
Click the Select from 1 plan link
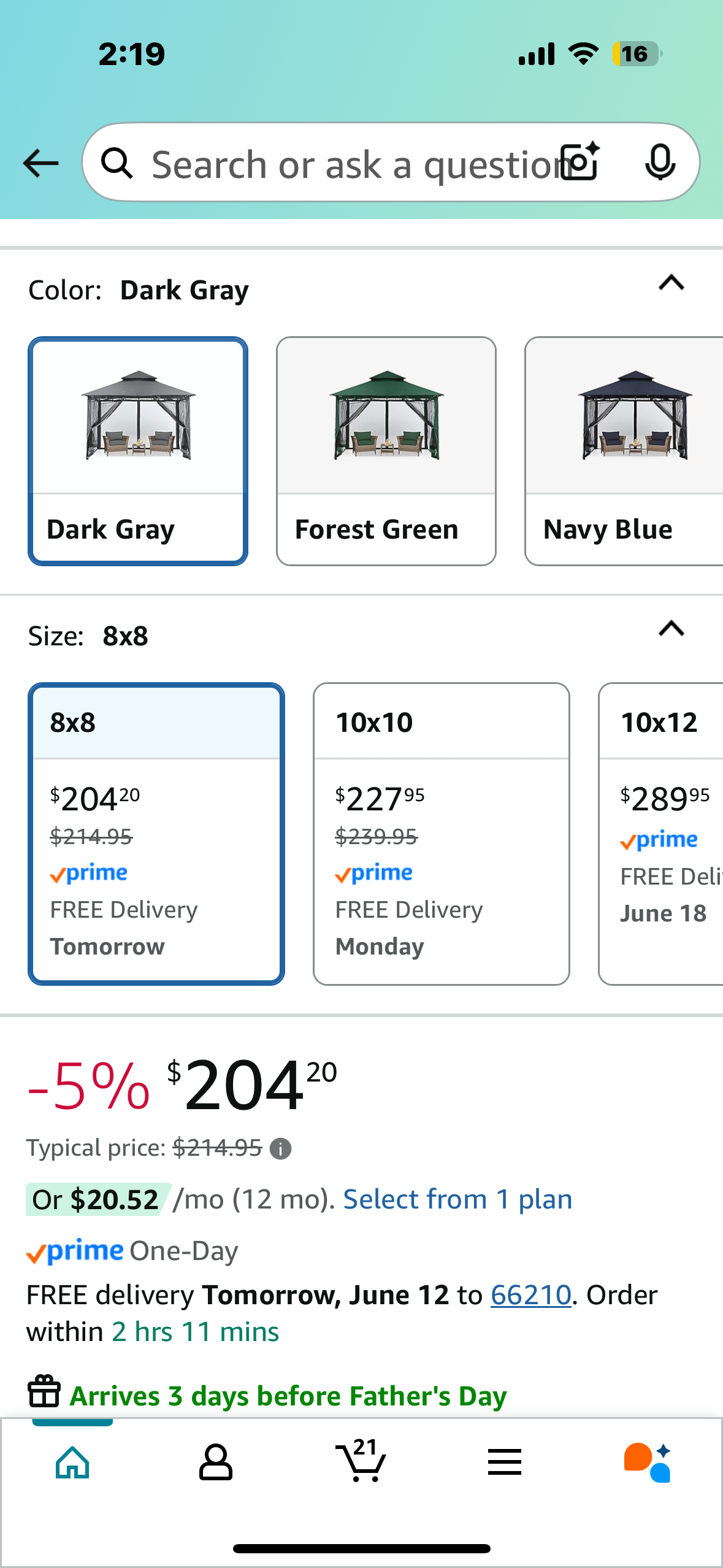(457, 1199)
